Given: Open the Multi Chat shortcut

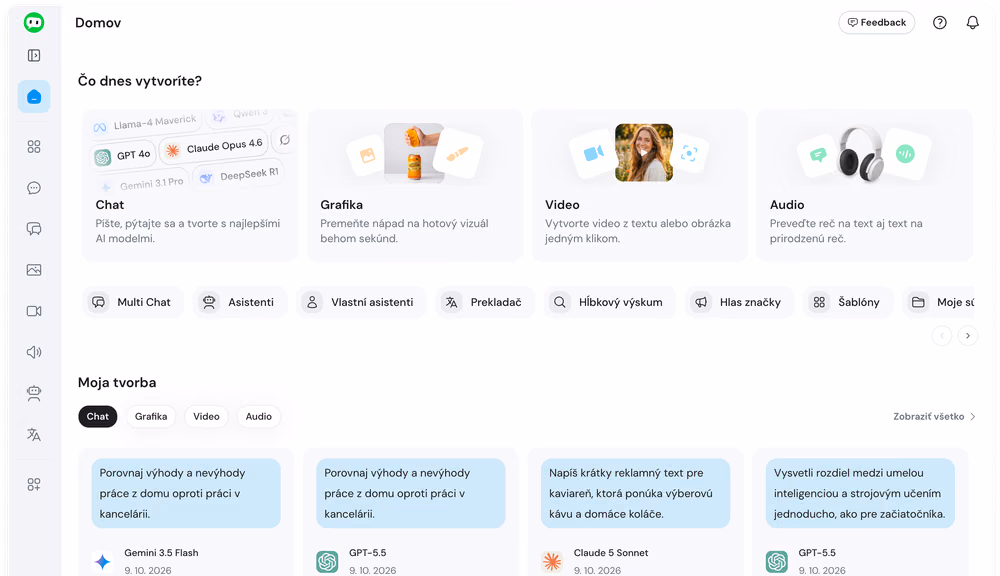Looking at the screenshot, I should 133,302.
